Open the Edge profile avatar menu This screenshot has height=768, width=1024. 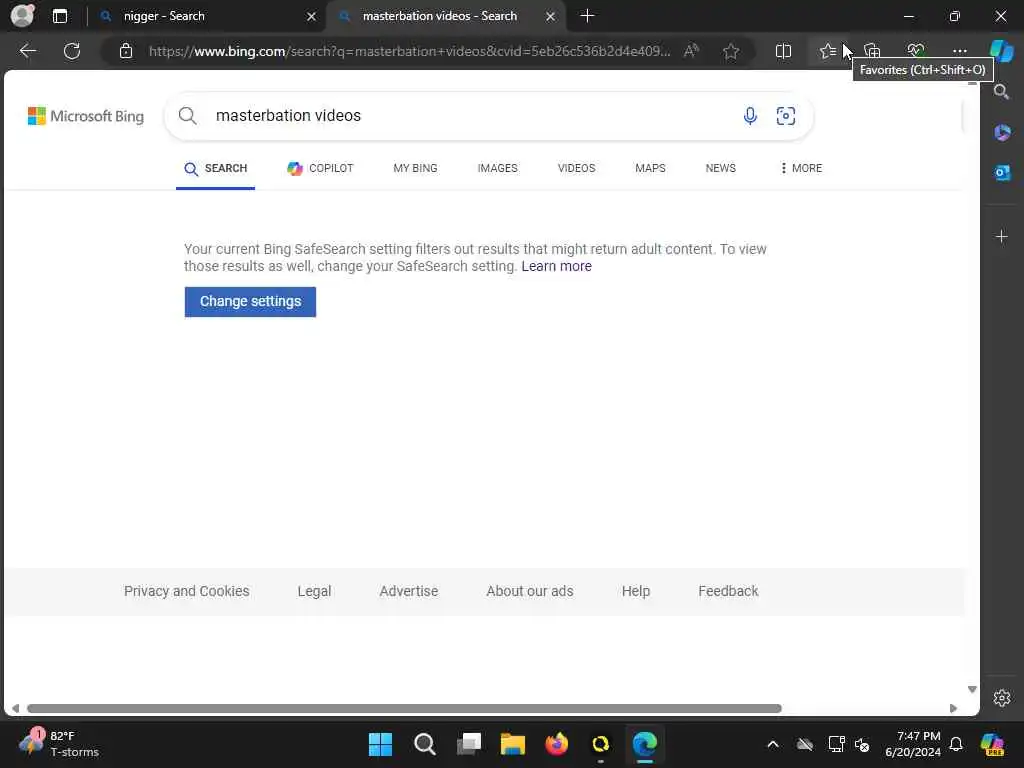(x=22, y=16)
